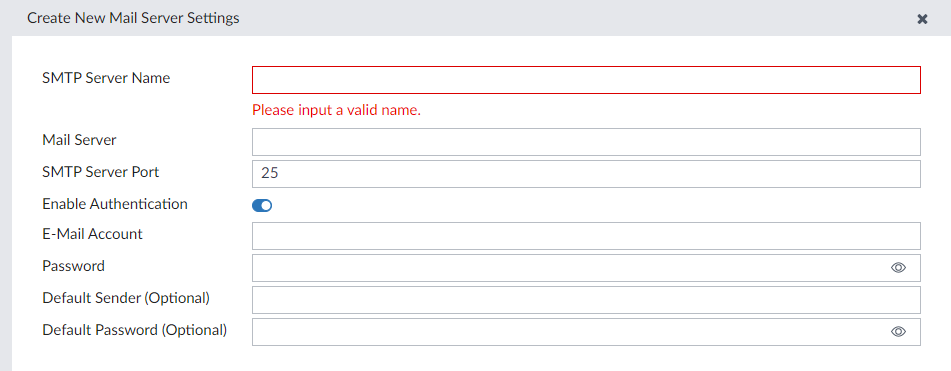The image size is (951, 371).
Task: Click the Enable Authentication label text
Action: [x=115, y=204]
